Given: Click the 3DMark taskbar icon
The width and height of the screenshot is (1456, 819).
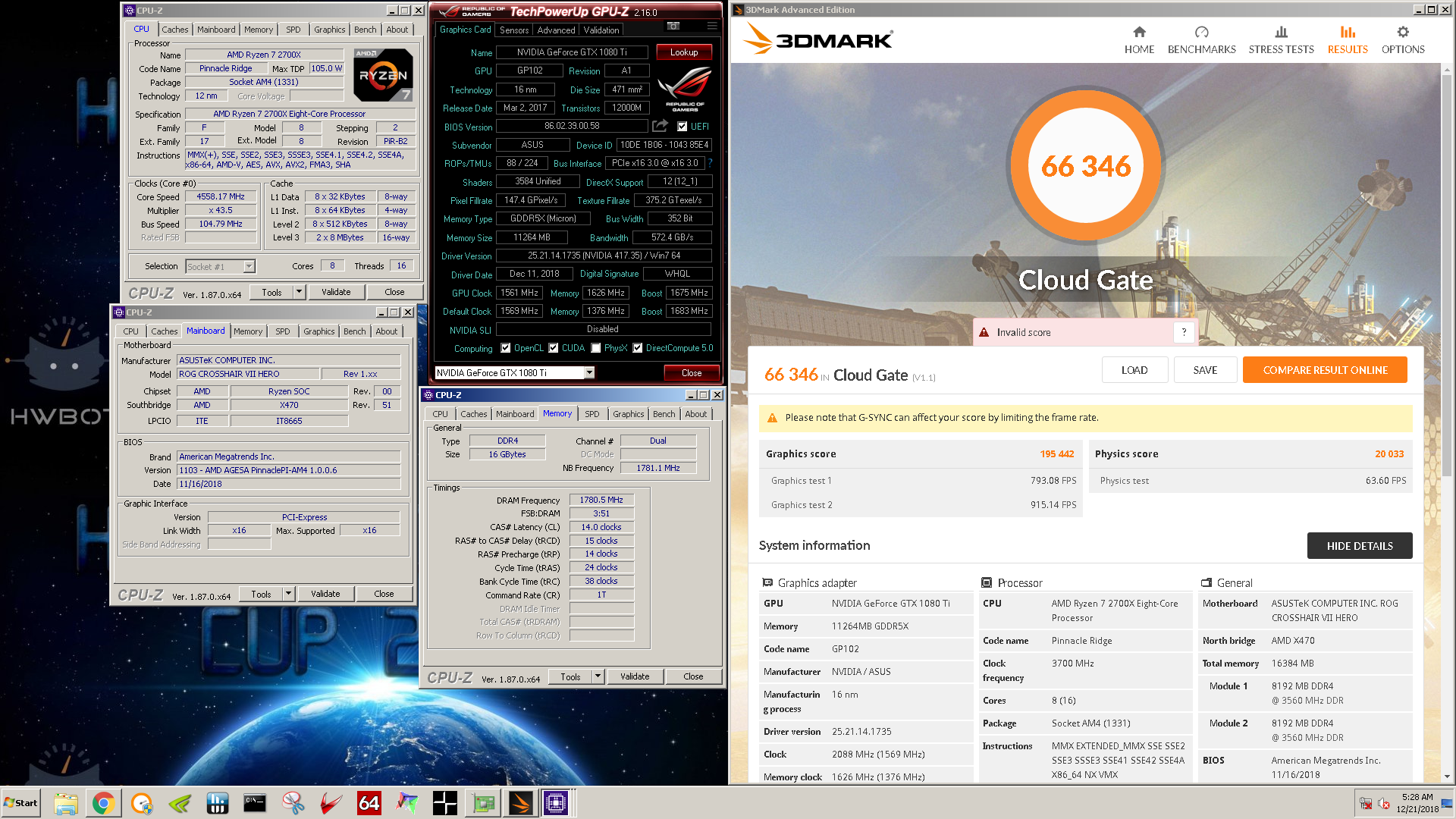Looking at the screenshot, I should [x=521, y=803].
